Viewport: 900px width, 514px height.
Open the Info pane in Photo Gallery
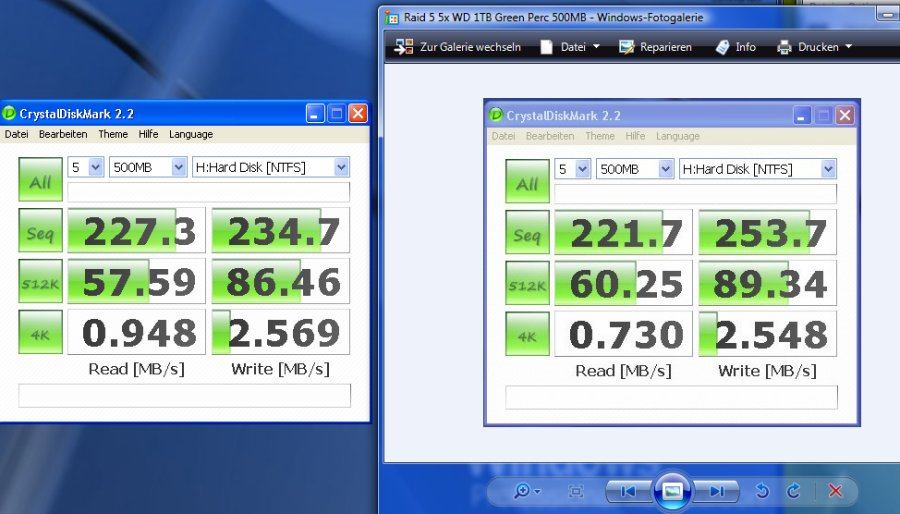(736, 47)
